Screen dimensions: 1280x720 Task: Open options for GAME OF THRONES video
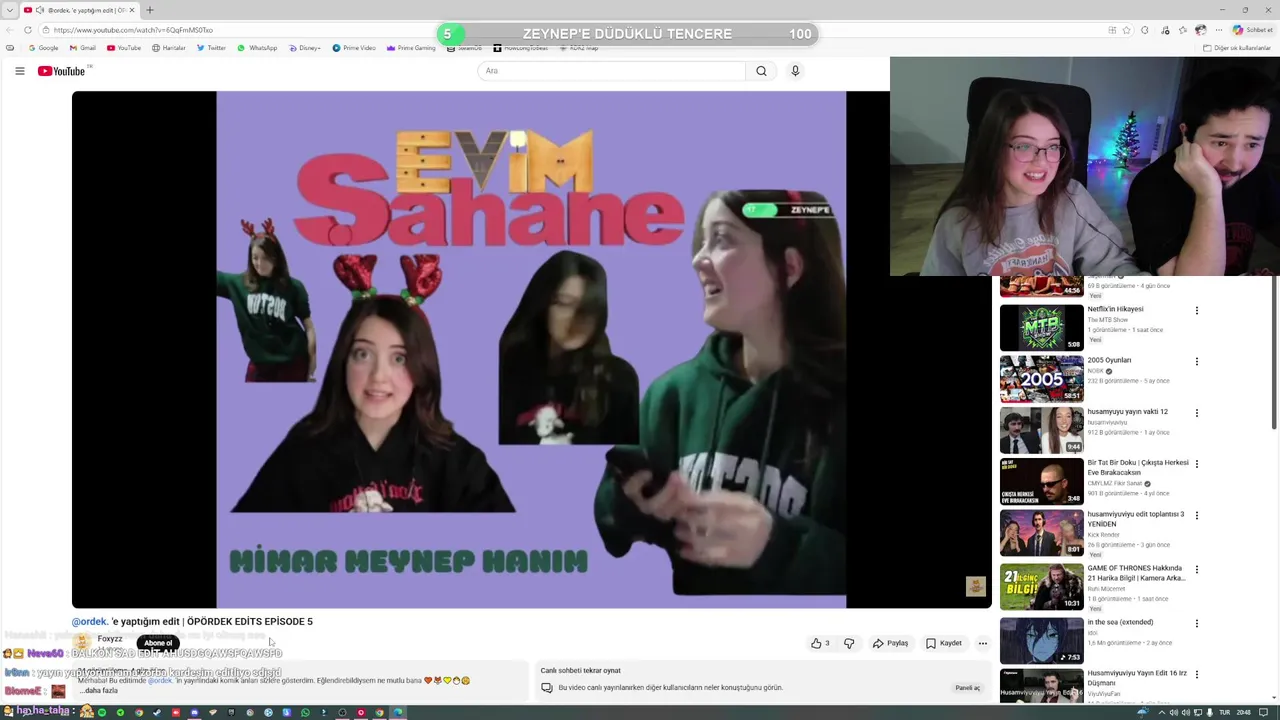(1196, 570)
